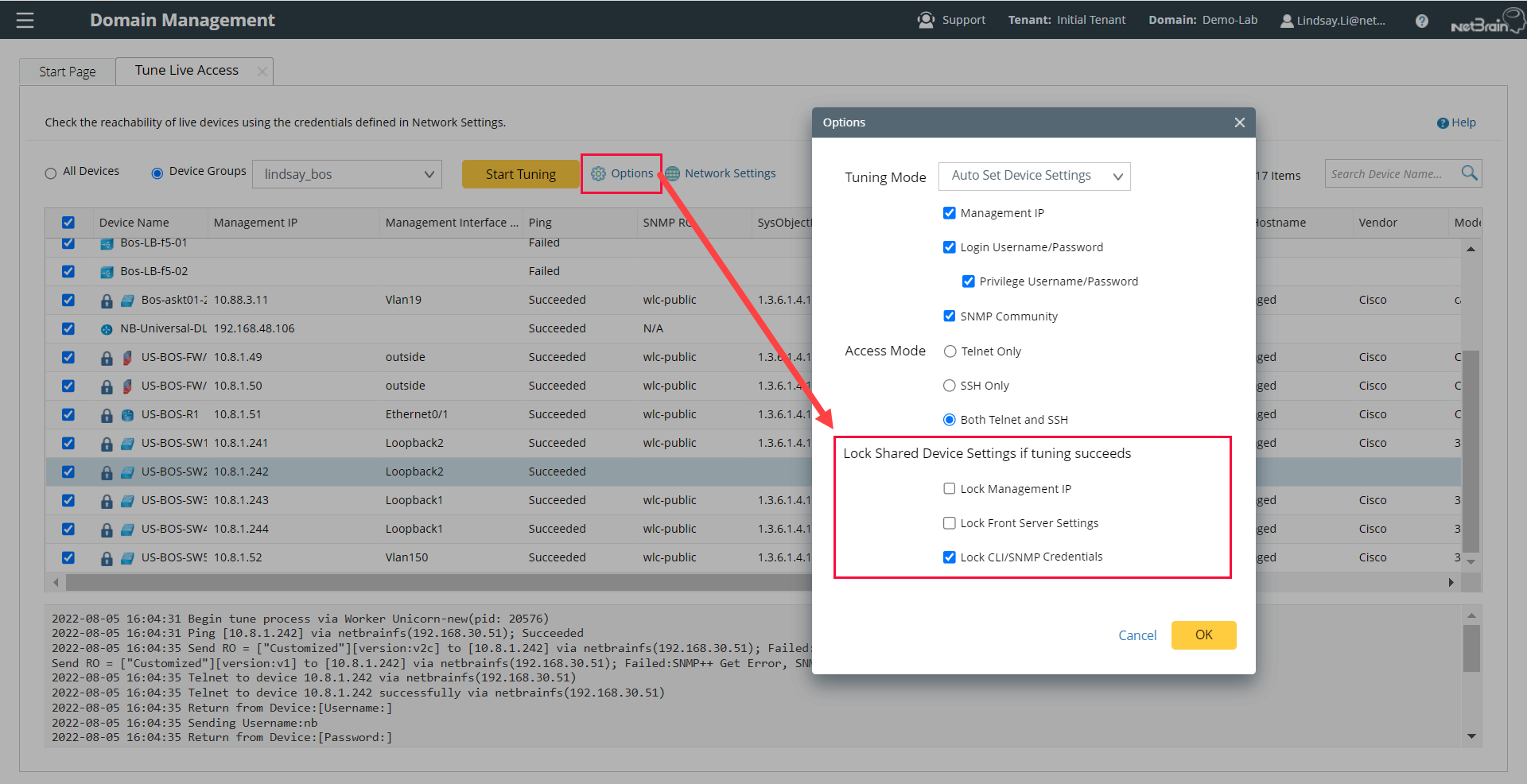Open the help question mark icon near top right

[1421, 21]
